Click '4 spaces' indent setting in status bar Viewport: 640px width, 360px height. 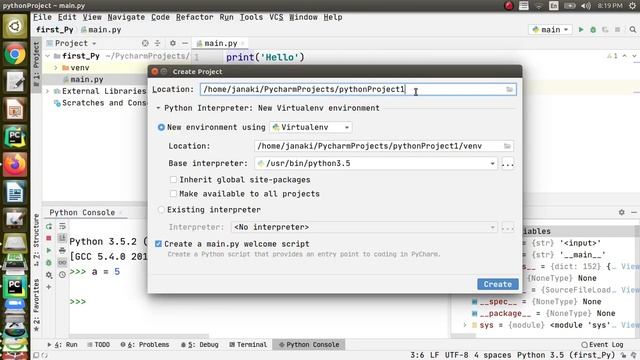pos(492,355)
